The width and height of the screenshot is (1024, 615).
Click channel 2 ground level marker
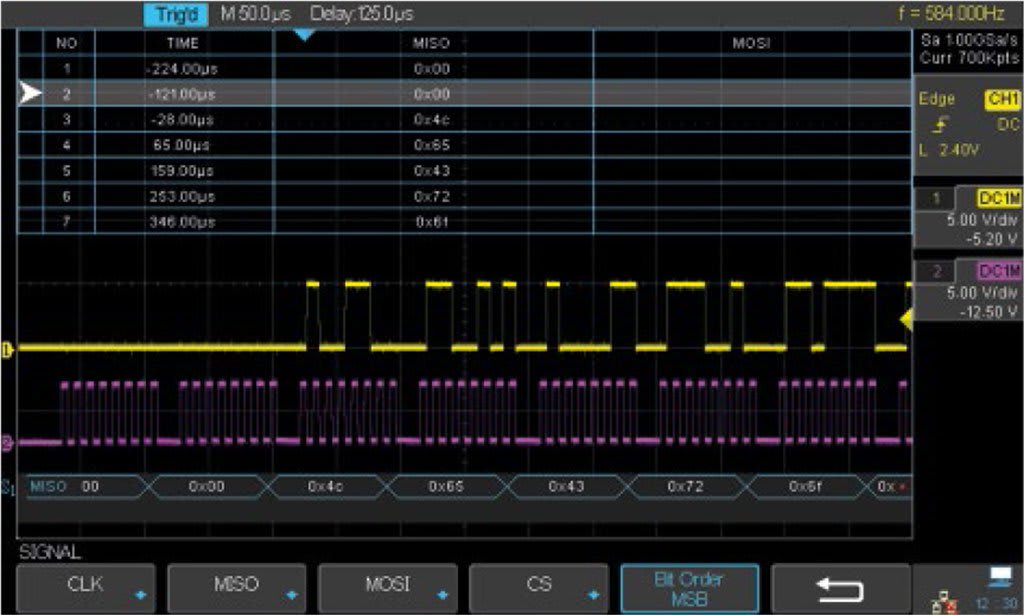pos(7,444)
